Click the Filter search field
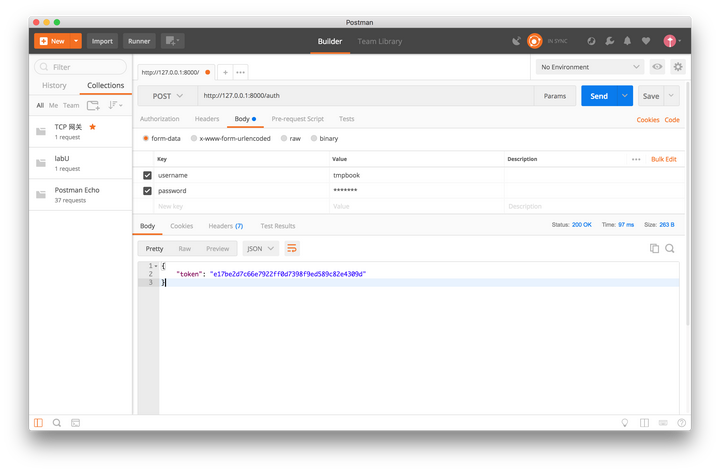720x472 pixels. tap(80, 67)
